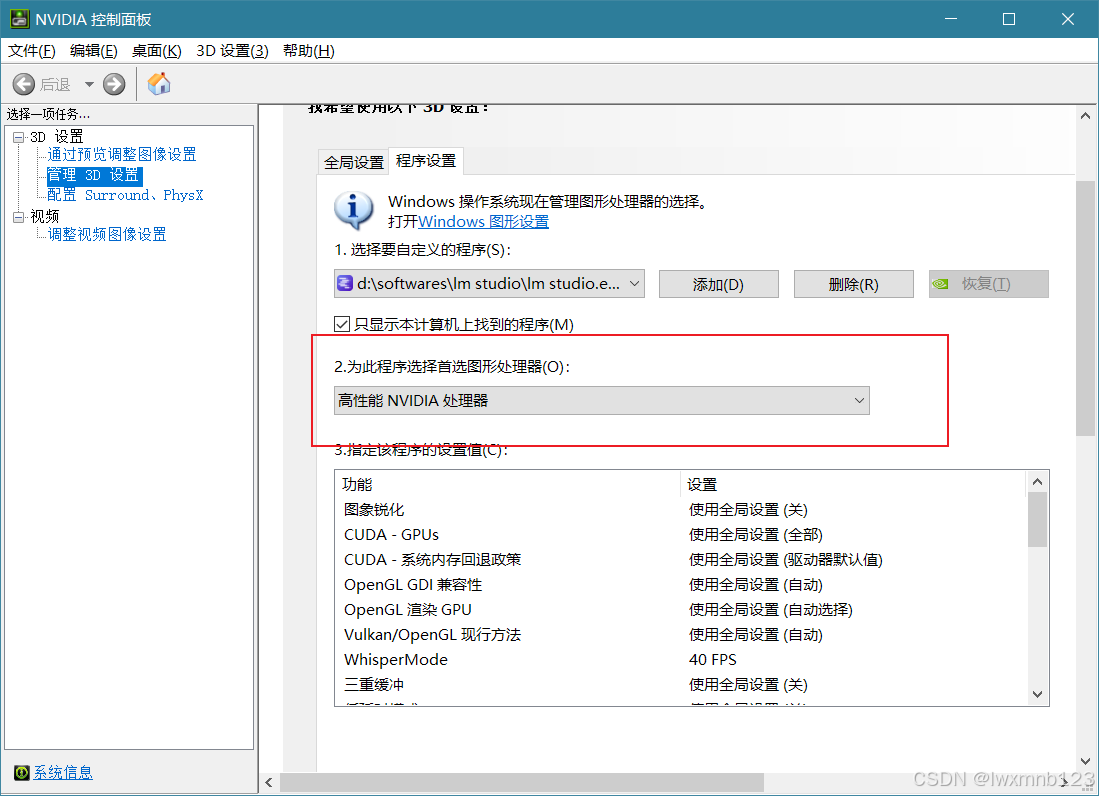Click the 删除(R) button

tap(854, 284)
